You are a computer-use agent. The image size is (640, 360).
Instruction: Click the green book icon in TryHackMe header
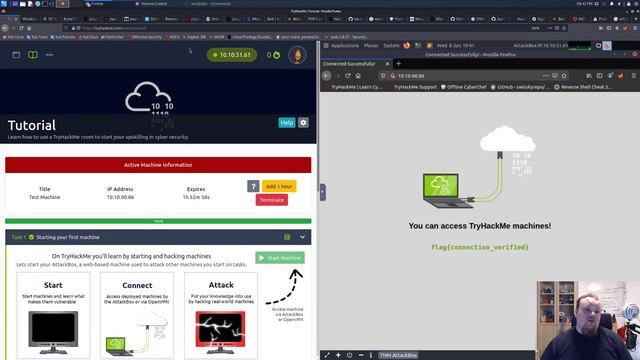33,55
